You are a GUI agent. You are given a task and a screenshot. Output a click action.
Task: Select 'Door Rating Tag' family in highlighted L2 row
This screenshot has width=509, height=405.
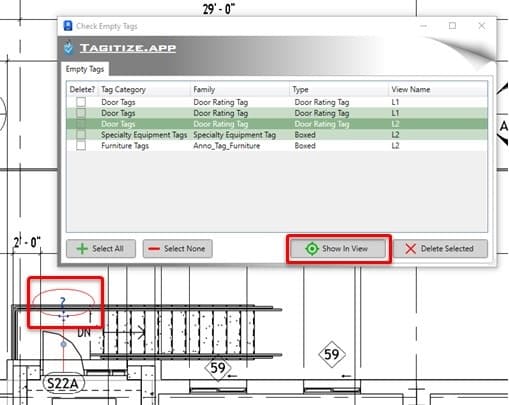tap(221, 124)
